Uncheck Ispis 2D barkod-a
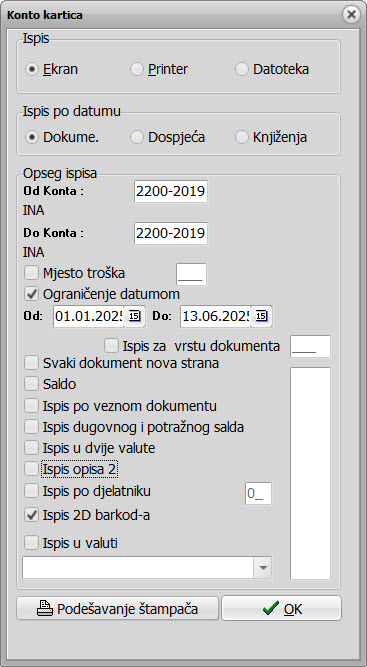367x667 pixels. [31, 516]
